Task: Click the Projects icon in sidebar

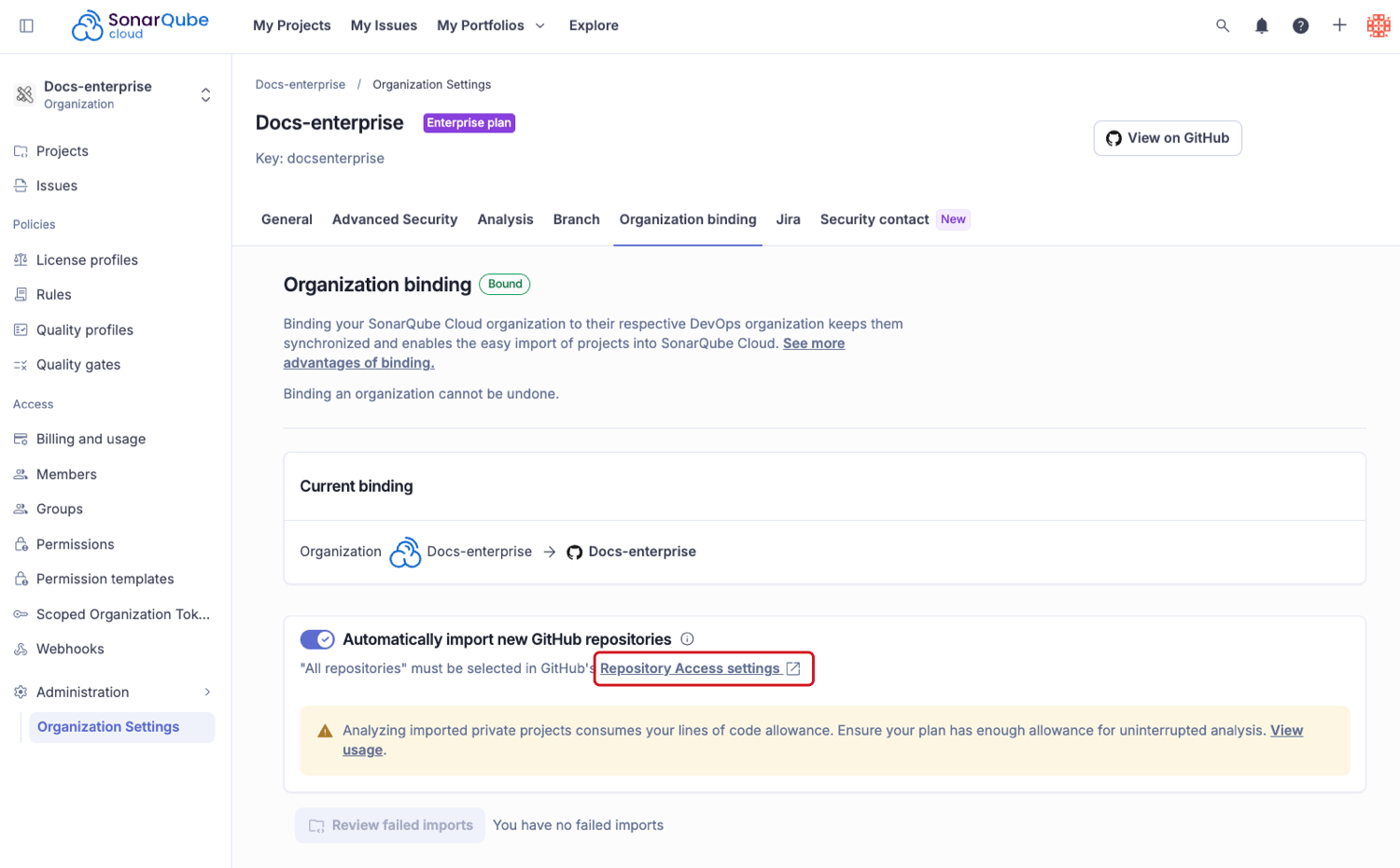Action: [x=21, y=151]
